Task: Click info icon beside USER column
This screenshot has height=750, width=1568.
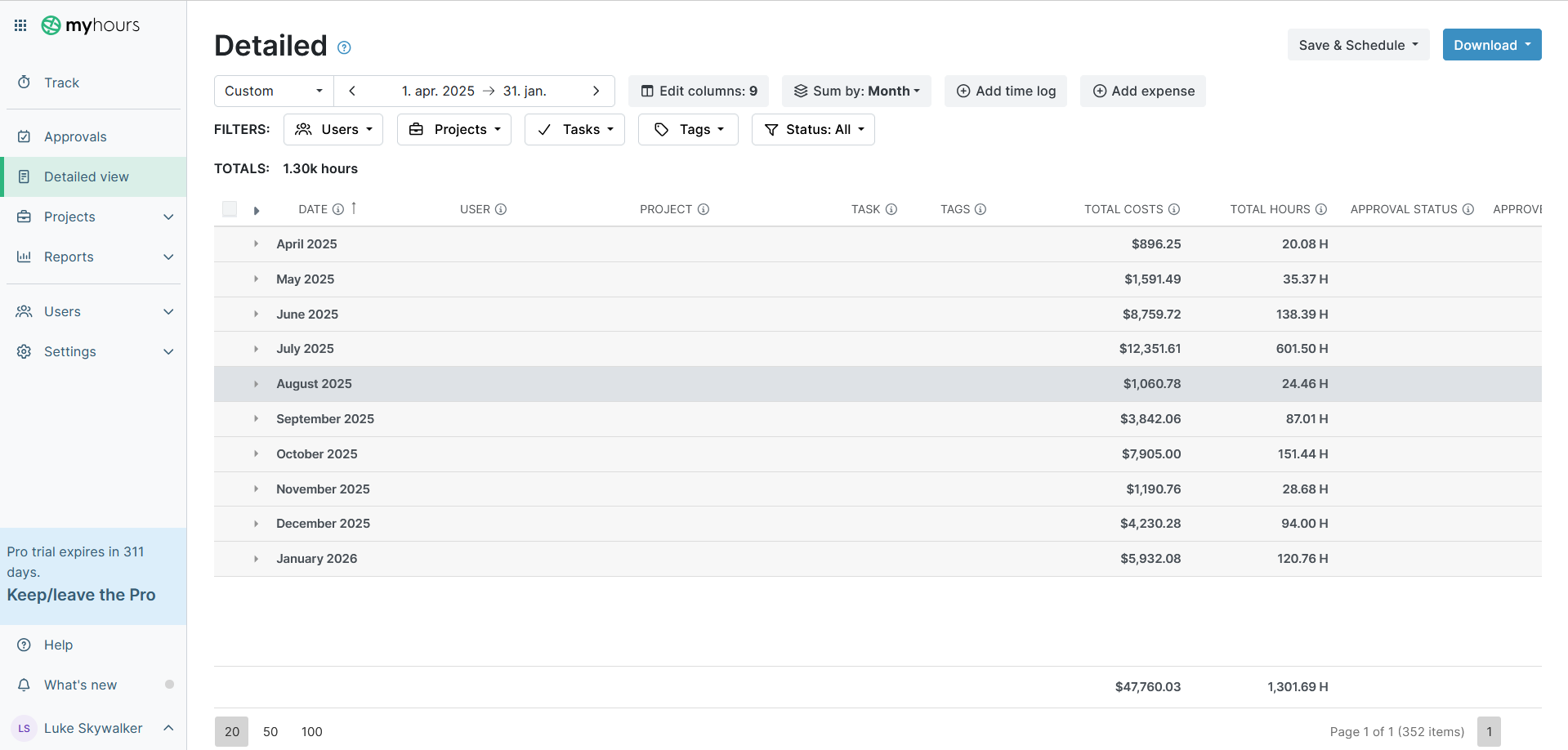Action: (501, 209)
